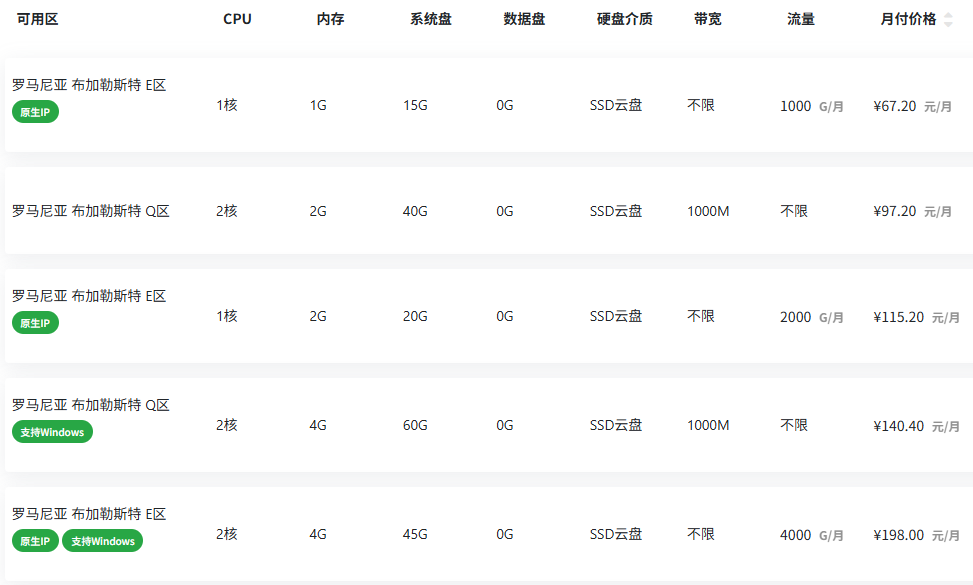Click the 数据盘 column header
This screenshot has height=585, width=973.
pos(524,19)
